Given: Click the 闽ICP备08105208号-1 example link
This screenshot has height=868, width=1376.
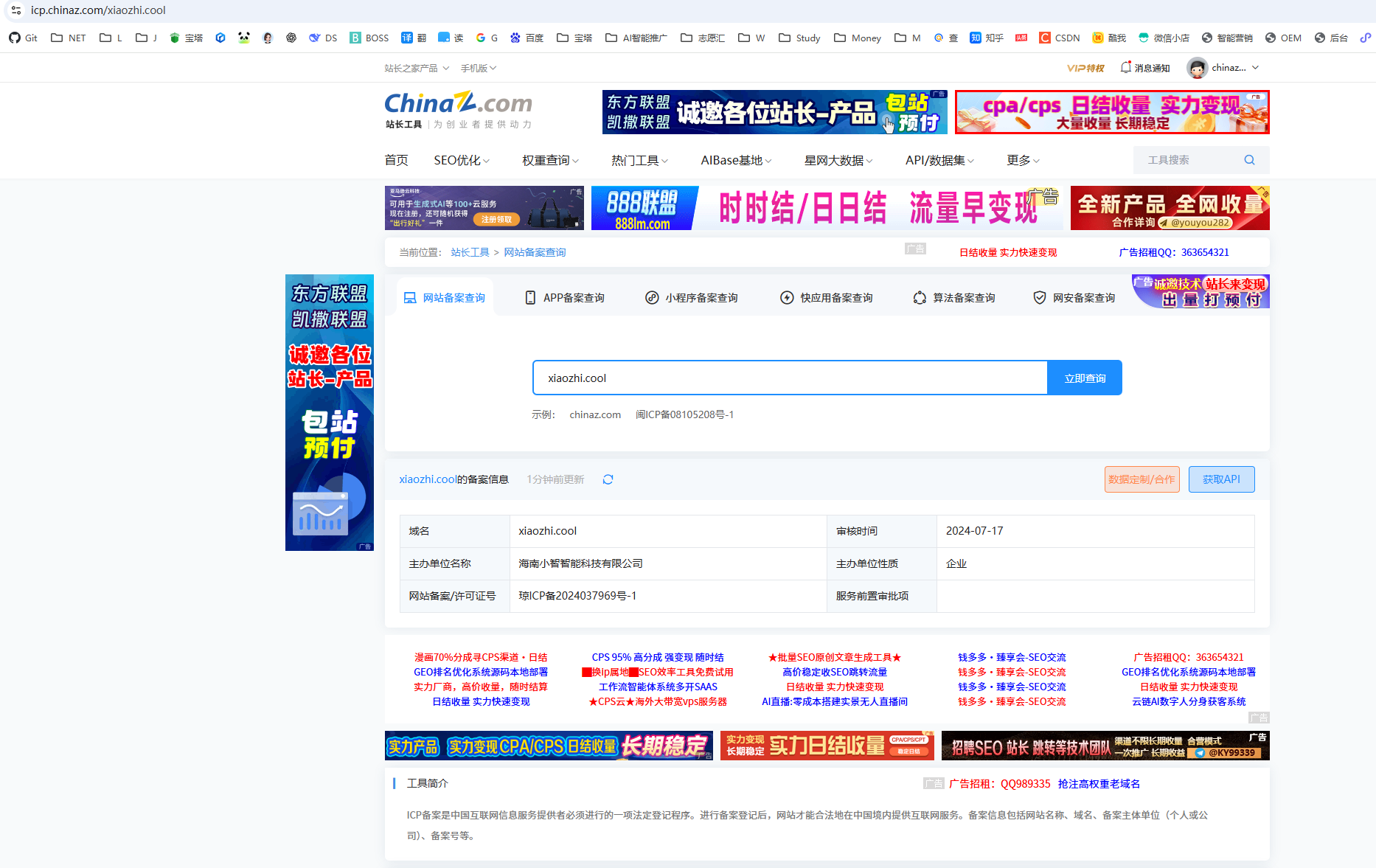Looking at the screenshot, I should click(684, 414).
